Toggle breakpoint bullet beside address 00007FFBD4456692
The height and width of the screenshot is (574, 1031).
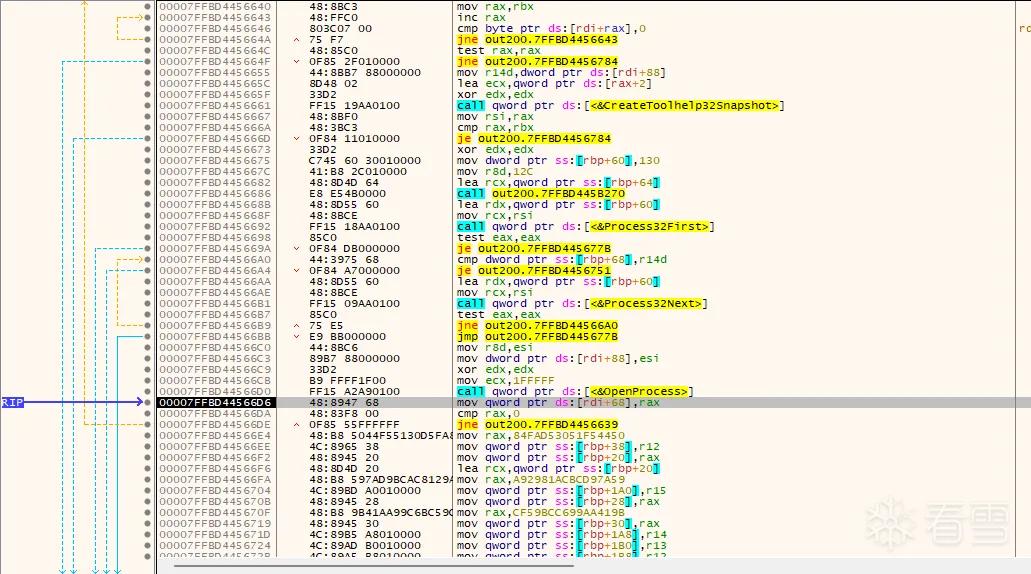(147, 226)
